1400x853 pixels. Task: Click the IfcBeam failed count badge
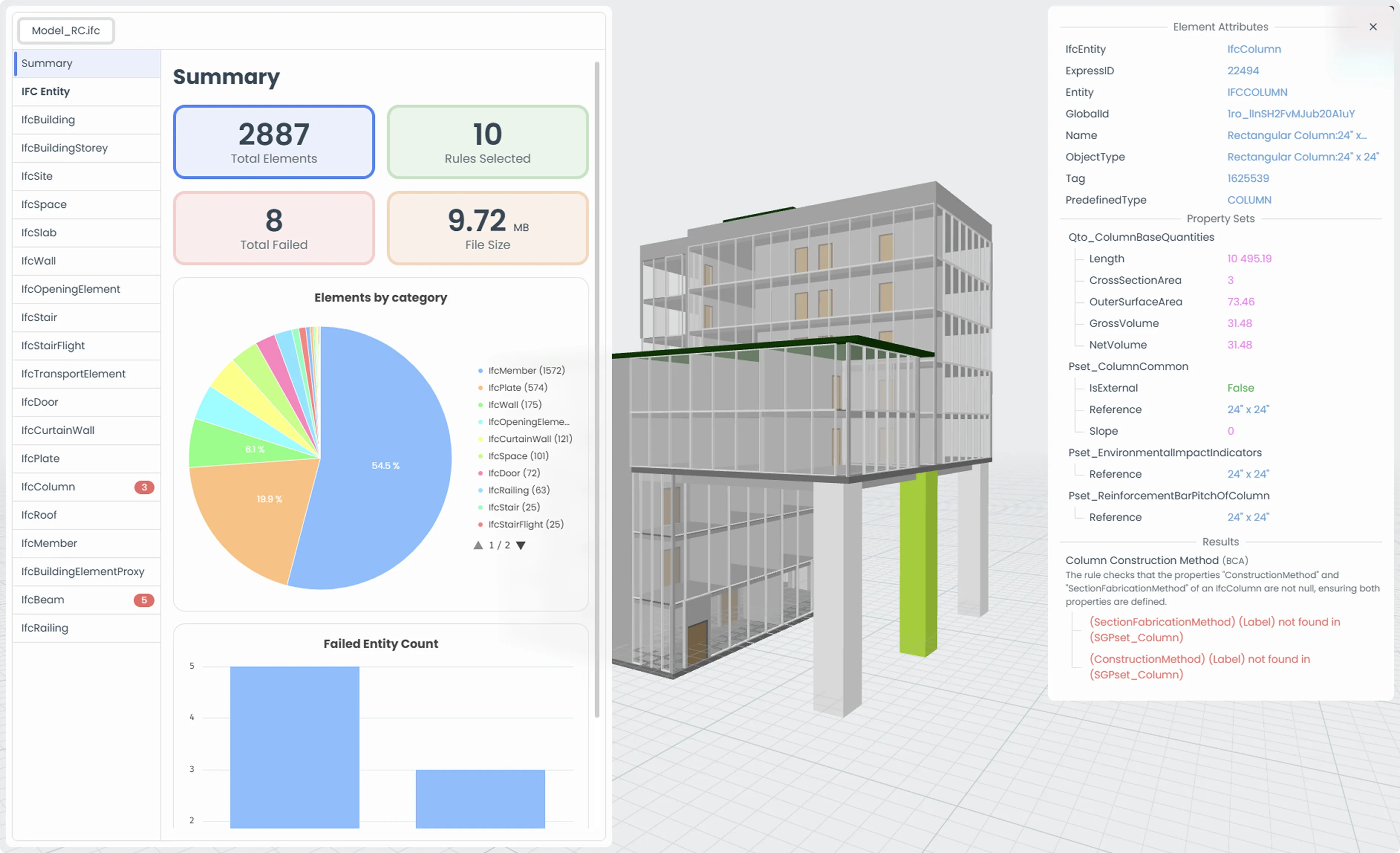point(144,600)
